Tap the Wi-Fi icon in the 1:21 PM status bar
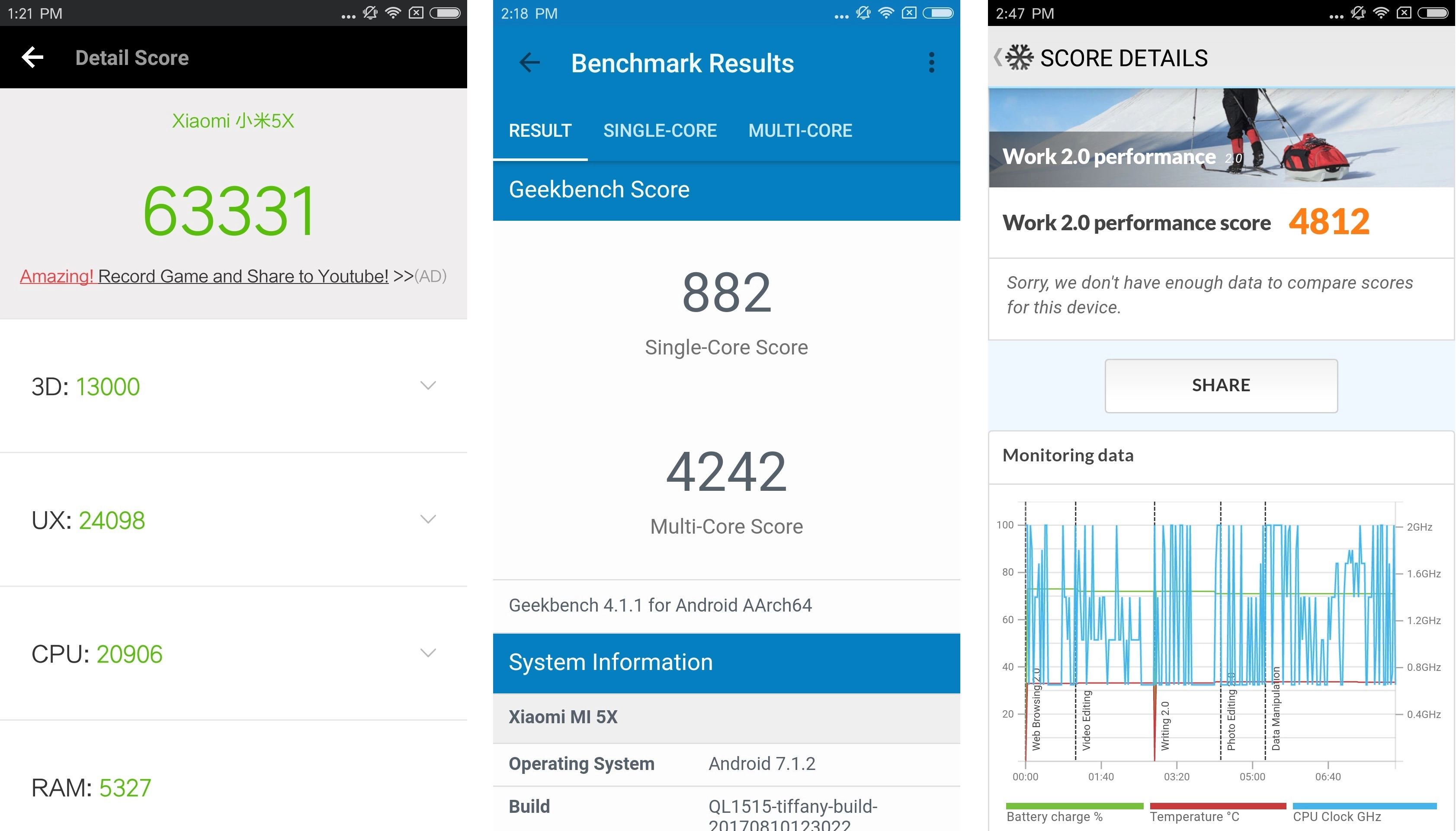 point(393,13)
